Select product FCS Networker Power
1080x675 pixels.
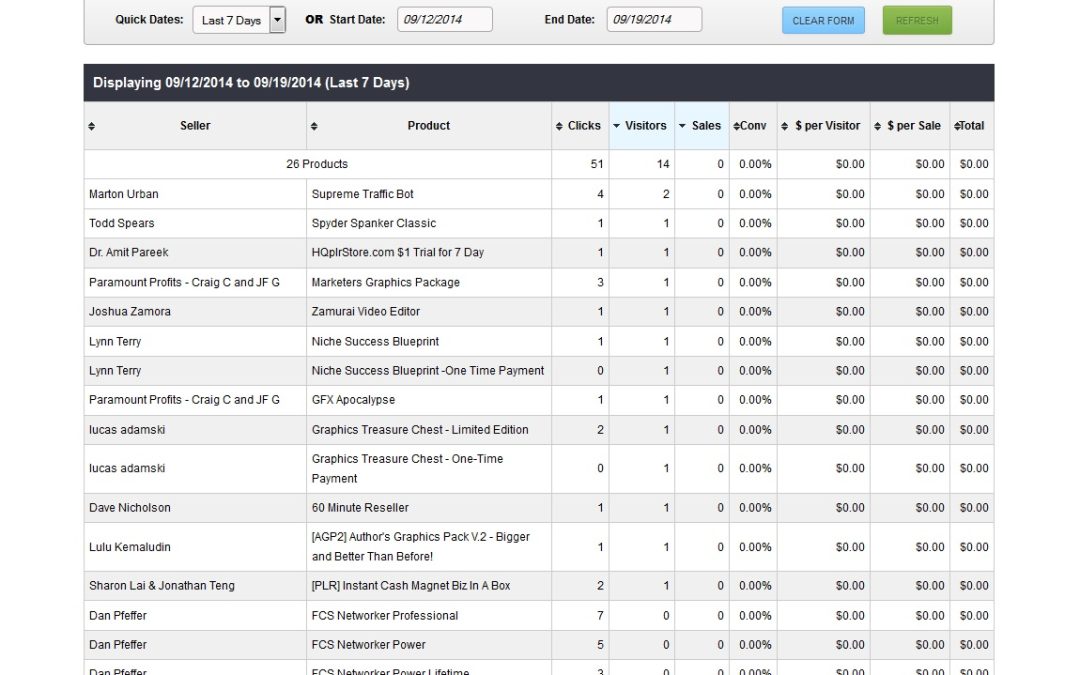(x=368, y=645)
